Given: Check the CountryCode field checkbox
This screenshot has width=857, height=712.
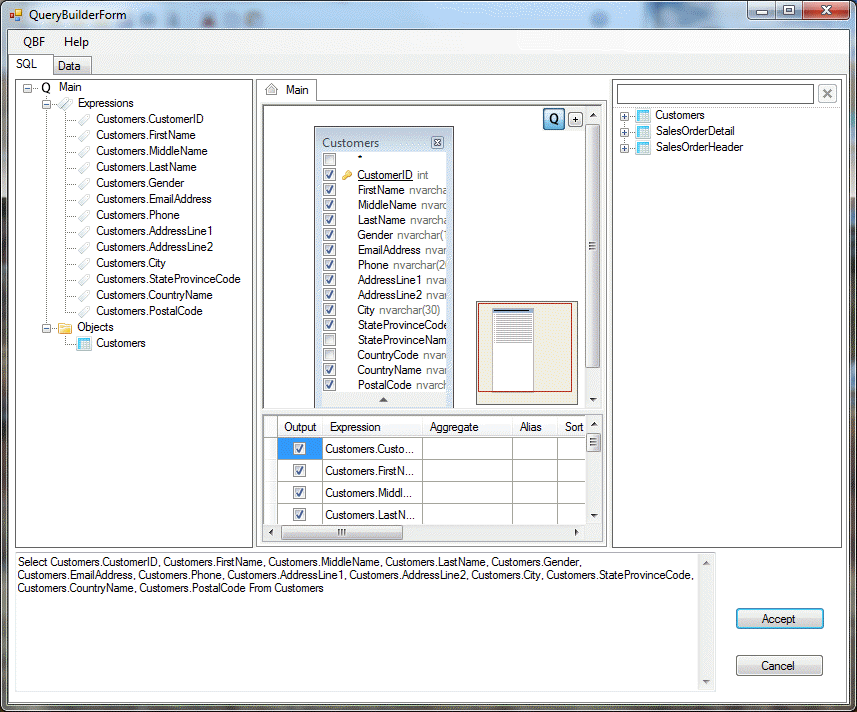Looking at the screenshot, I should (329, 355).
